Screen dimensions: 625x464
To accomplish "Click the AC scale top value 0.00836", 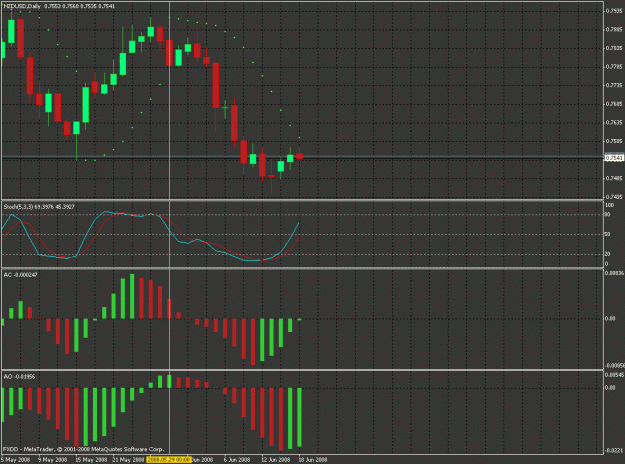I will click(614, 273).
